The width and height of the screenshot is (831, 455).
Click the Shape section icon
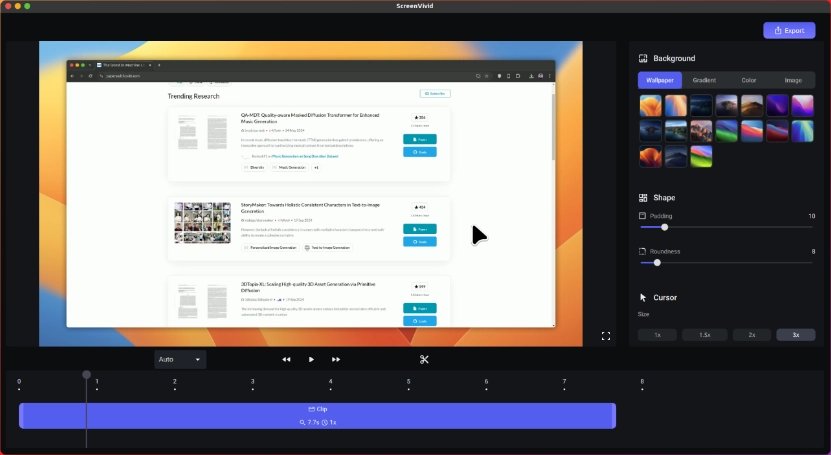pos(643,198)
